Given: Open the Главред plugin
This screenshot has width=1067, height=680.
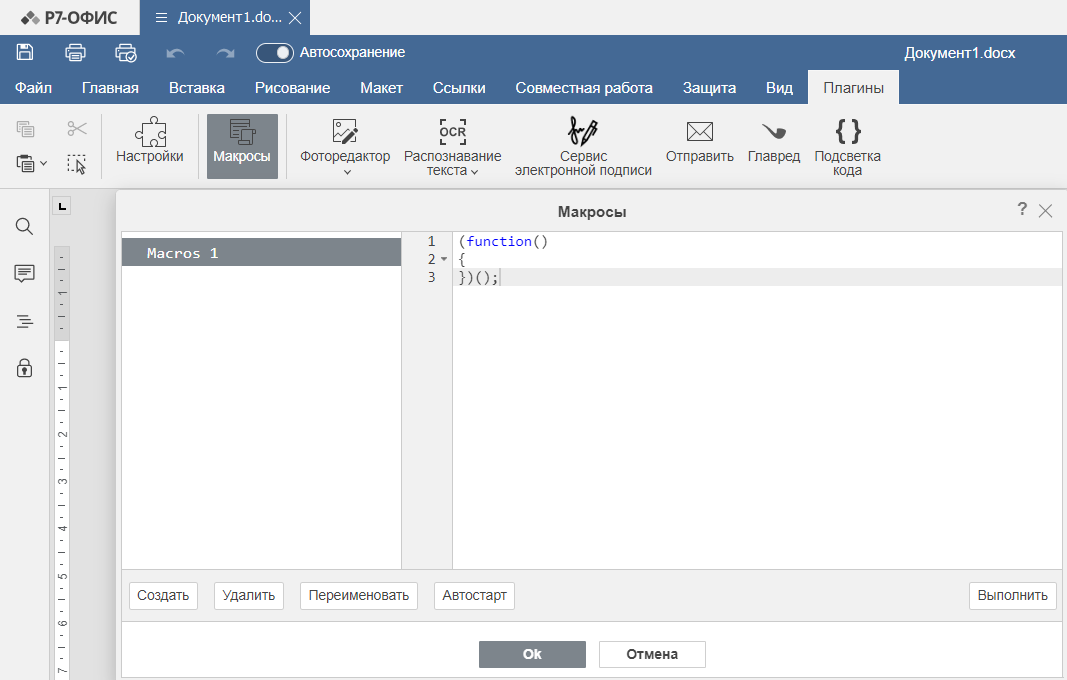Looking at the screenshot, I should coord(773,132).
